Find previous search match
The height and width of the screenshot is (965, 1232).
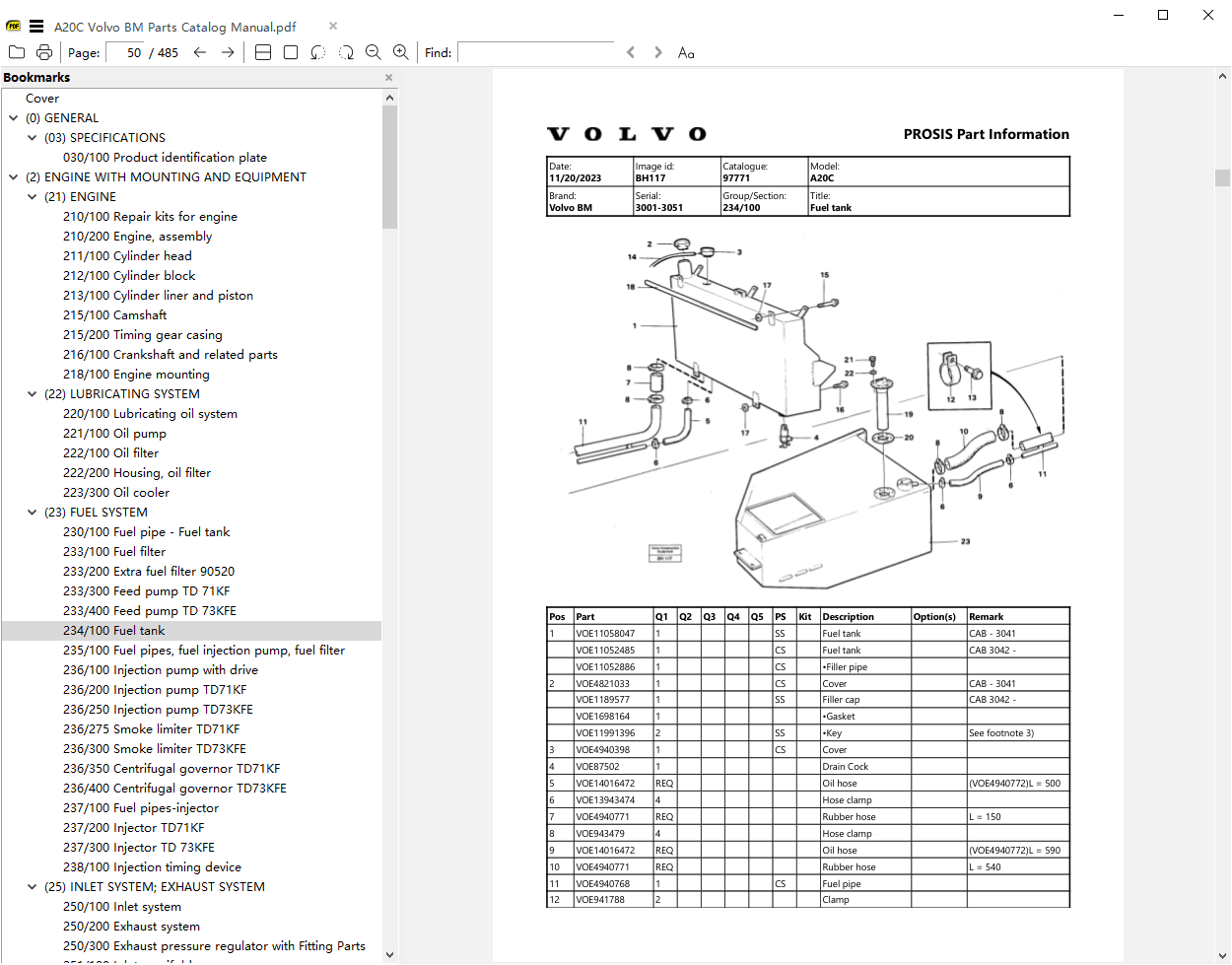pyautogui.click(x=631, y=52)
